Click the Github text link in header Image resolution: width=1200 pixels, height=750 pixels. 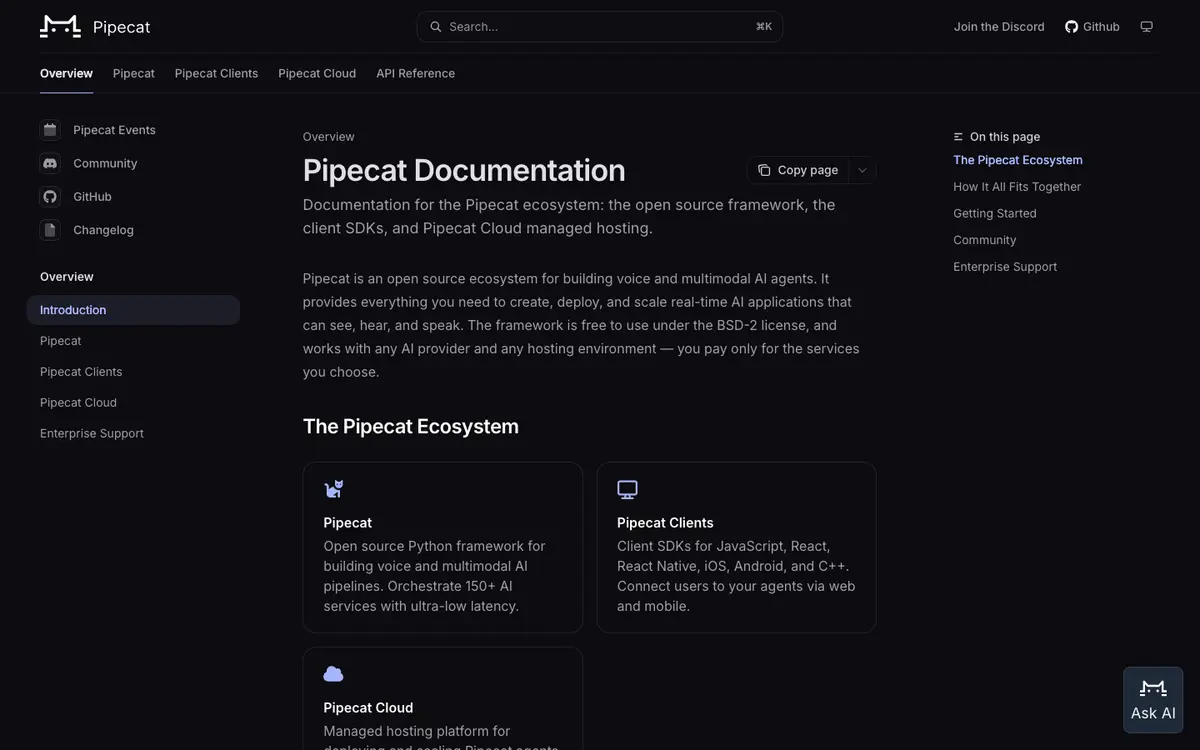point(1101,27)
